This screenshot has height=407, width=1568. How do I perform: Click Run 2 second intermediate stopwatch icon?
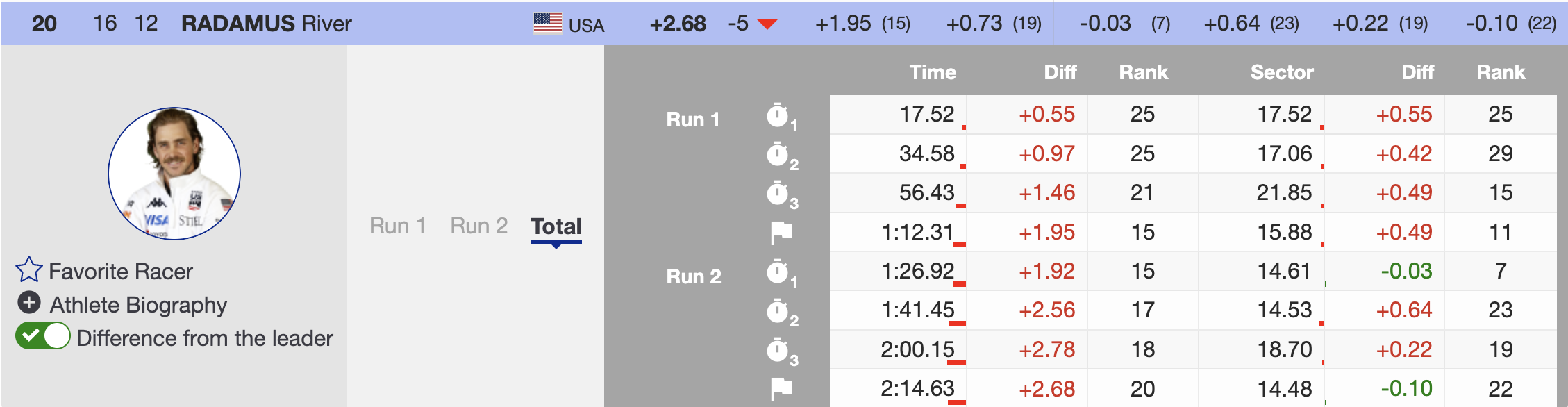(x=779, y=312)
